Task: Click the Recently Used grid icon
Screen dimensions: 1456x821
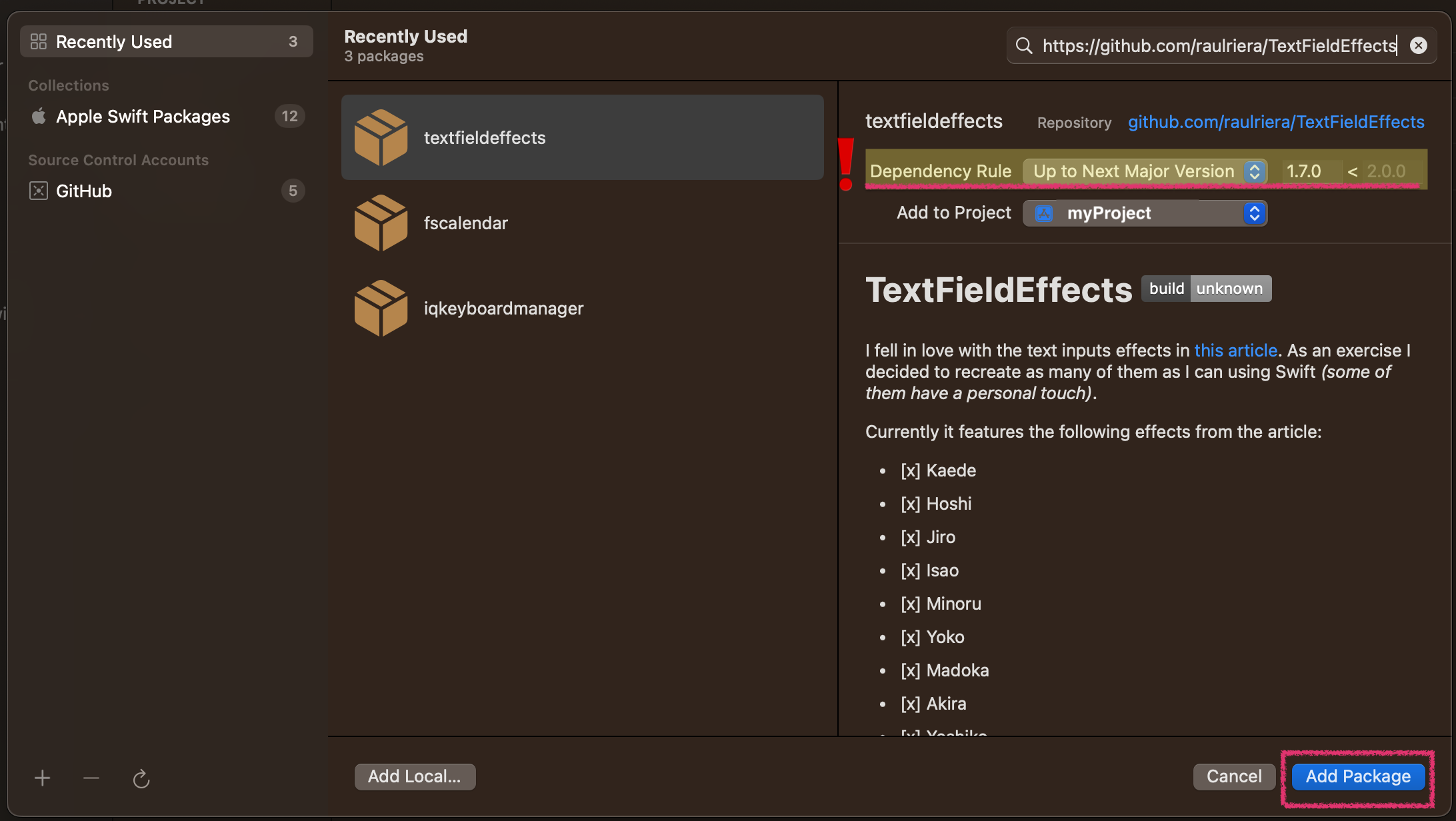Action: [39, 41]
